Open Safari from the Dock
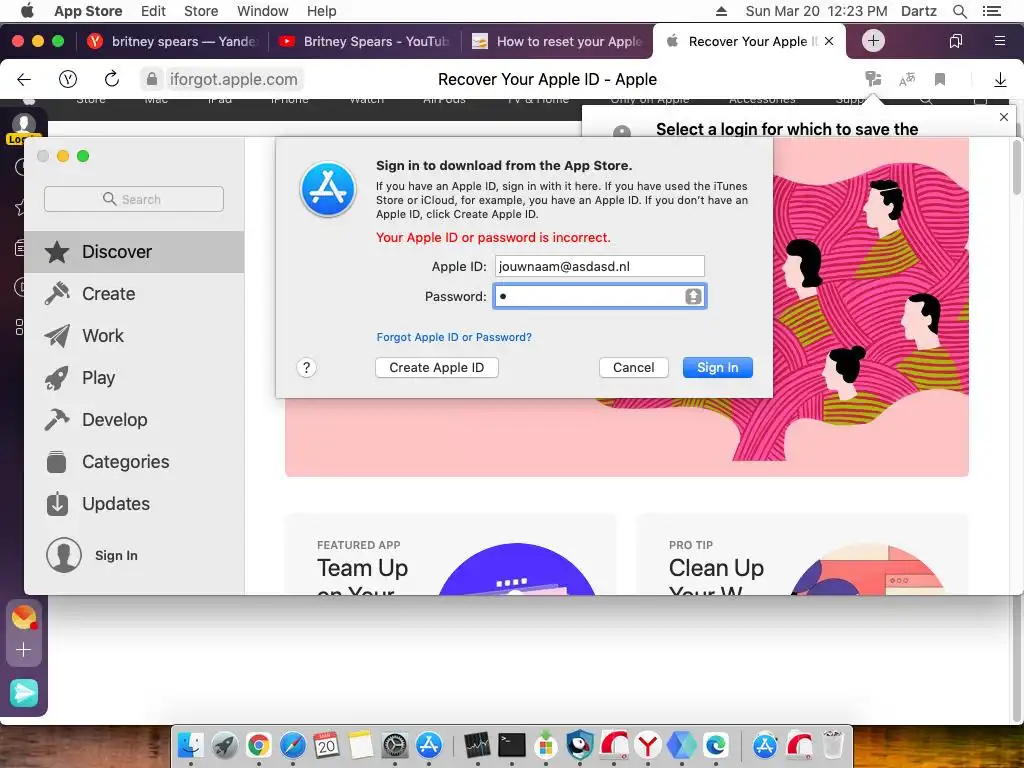Viewport: 1024px width, 768px height. [293, 744]
